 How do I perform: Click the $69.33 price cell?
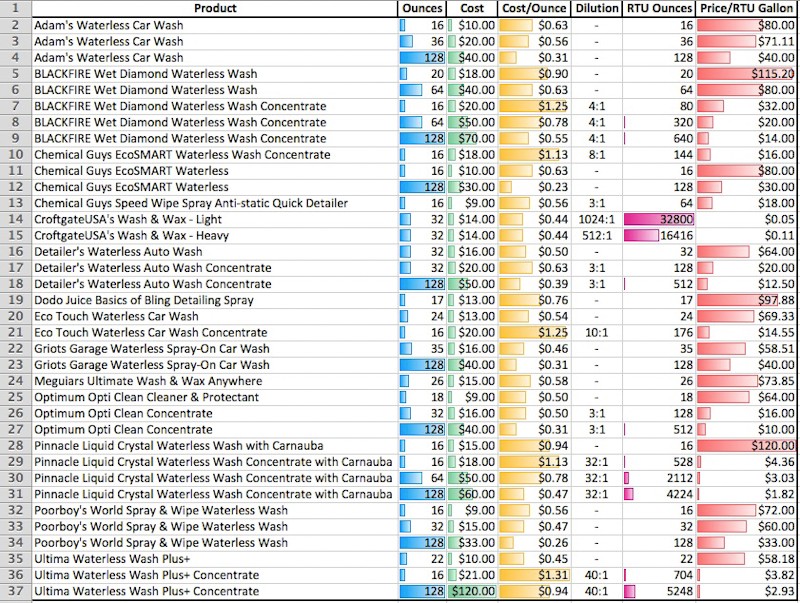pos(746,317)
